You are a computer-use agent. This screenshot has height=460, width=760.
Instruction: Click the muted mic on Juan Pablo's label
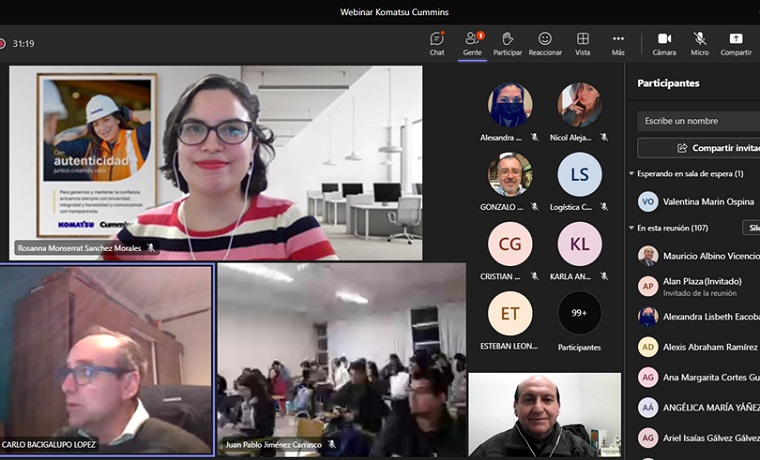(332, 444)
